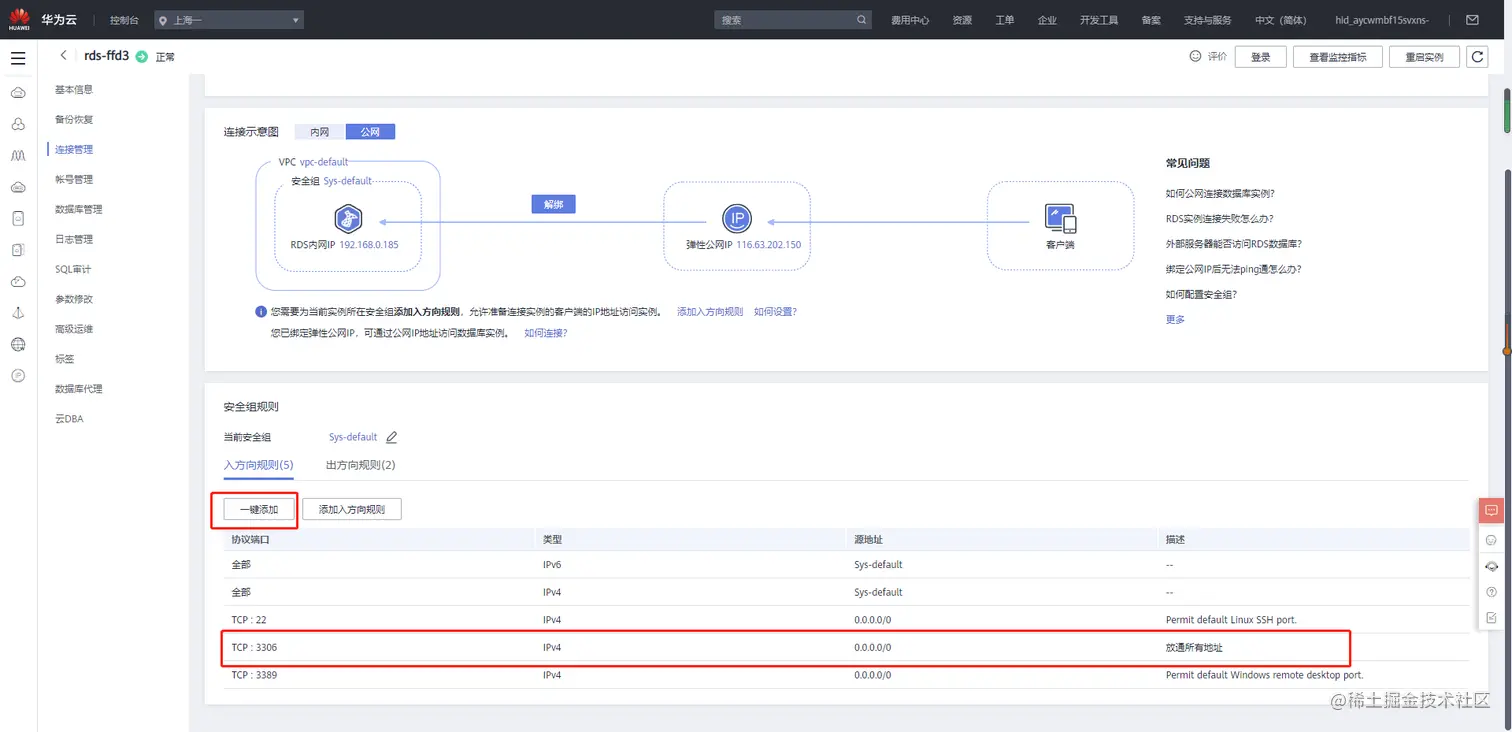The width and height of the screenshot is (1512, 732).
Task: Open the 上海一 region dropdown
Action: coord(229,20)
